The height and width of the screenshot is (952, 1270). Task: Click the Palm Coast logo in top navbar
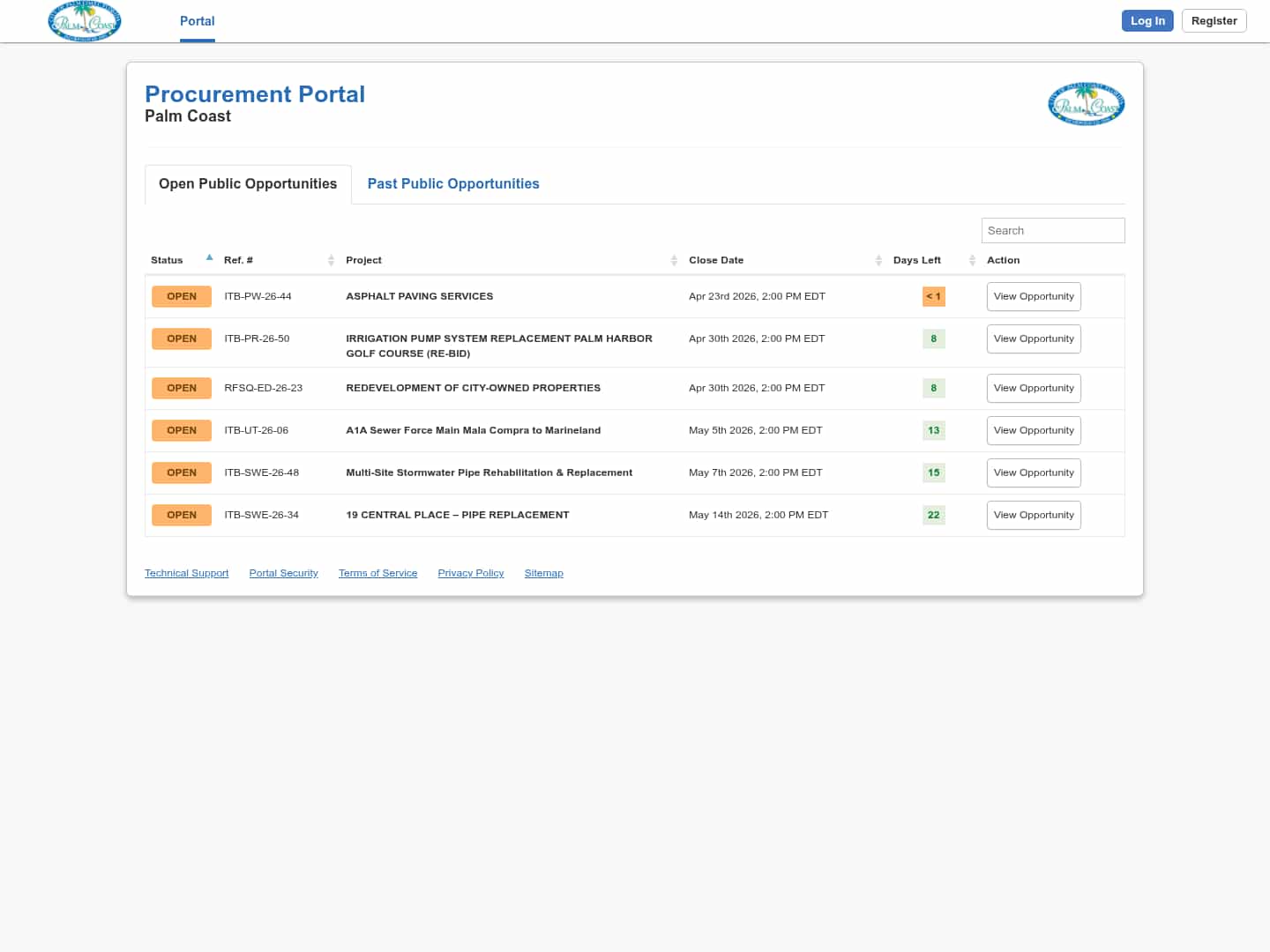pyautogui.click(x=85, y=21)
